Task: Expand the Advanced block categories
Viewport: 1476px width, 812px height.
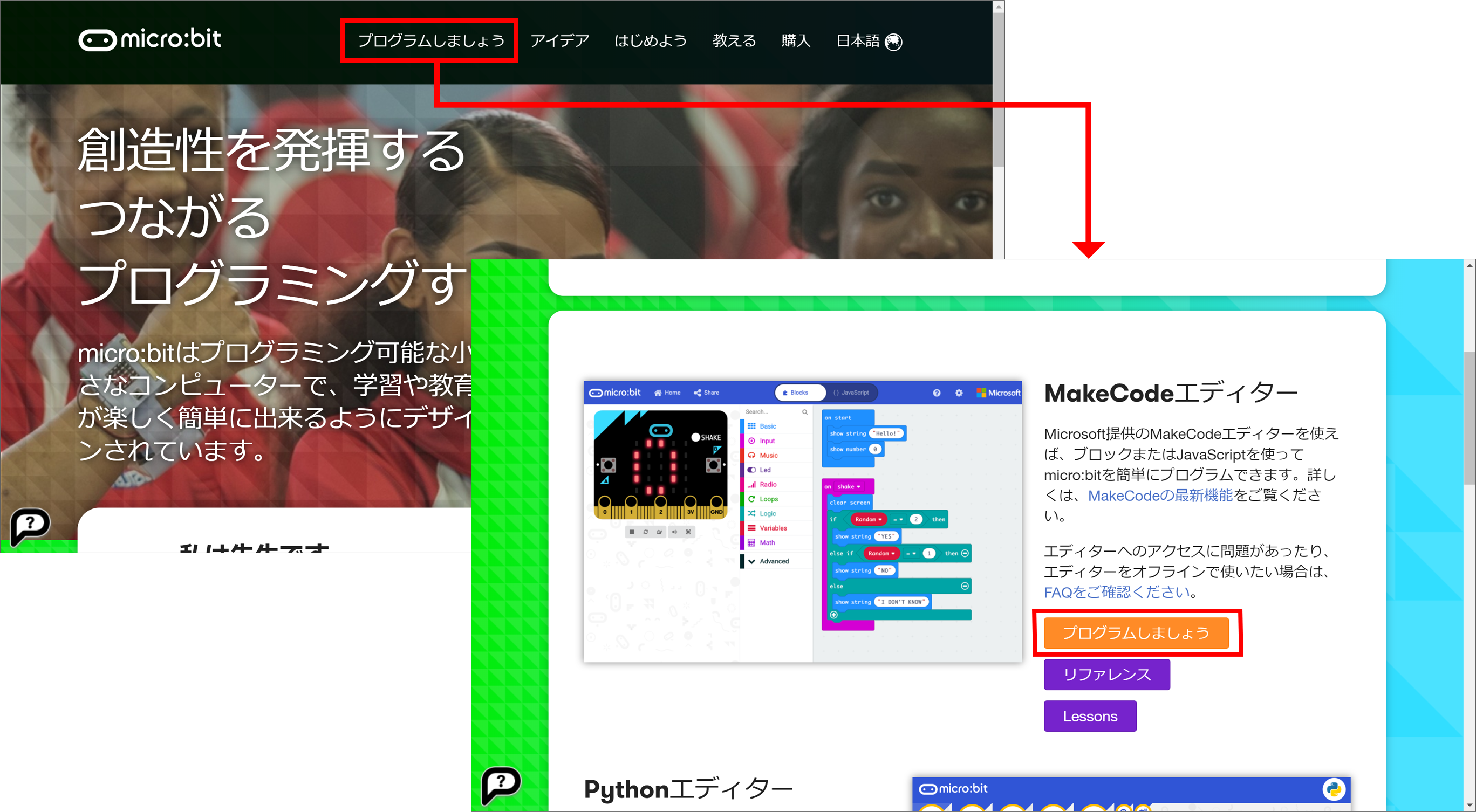Action: 774,561
